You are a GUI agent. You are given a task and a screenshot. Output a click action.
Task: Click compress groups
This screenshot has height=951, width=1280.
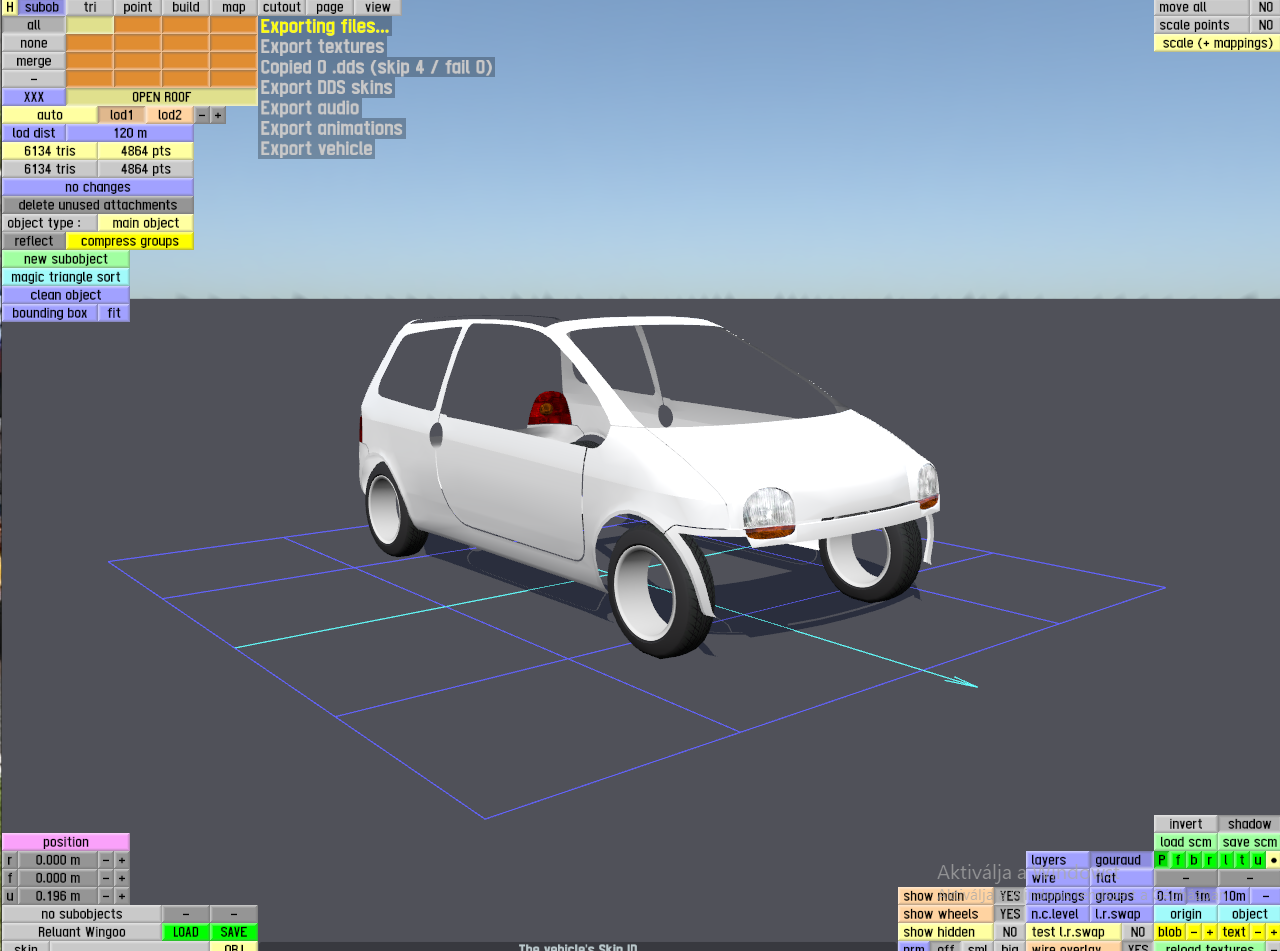[130, 241]
